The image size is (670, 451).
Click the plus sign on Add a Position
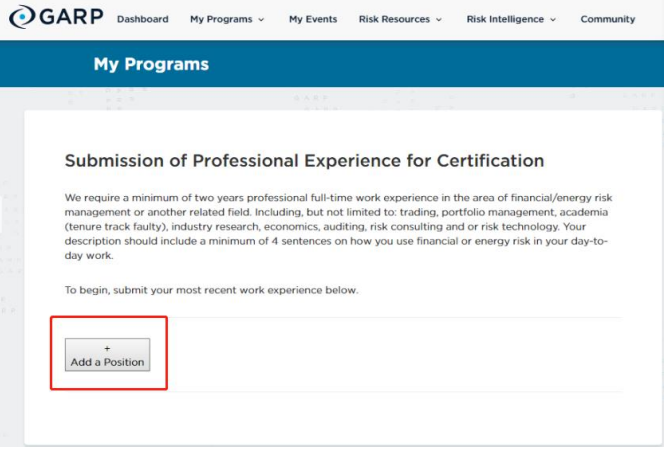(x=107, y=349)
